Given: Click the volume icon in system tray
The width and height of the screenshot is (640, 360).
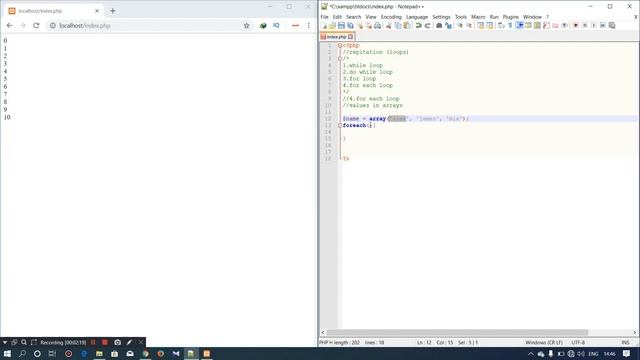Looking at the screenshot, I should 581,354.
